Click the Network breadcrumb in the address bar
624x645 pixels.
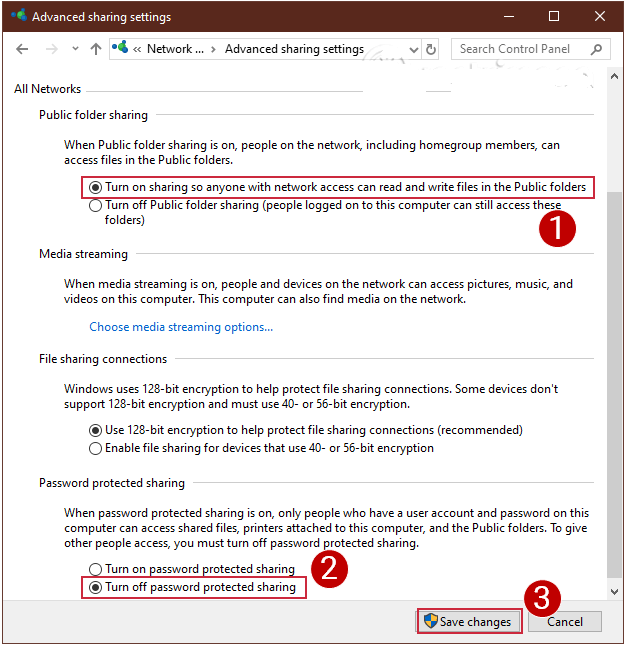coord(175,49)
